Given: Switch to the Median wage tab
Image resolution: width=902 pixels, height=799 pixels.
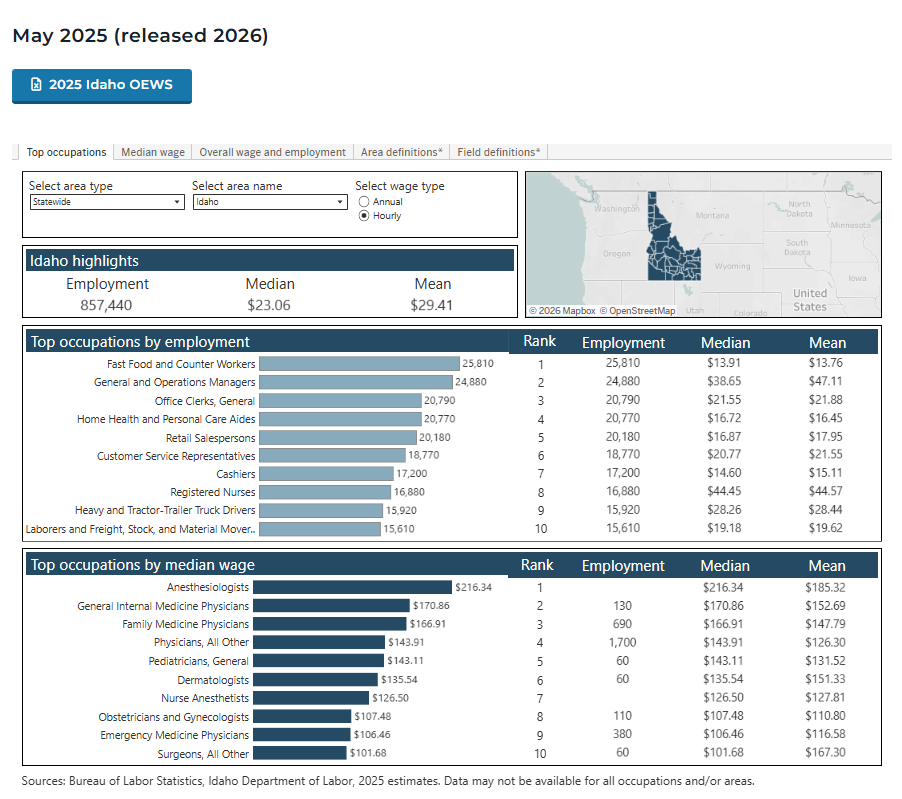Looking at the screenshot, I should [153, 152].
